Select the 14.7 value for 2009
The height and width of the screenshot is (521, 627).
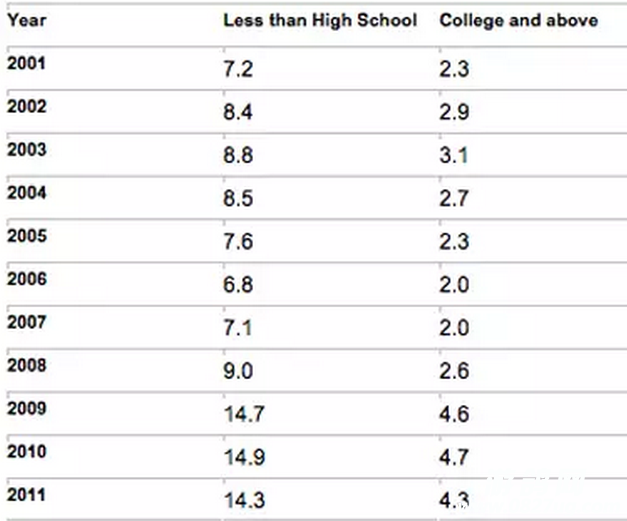coord(244,414)
